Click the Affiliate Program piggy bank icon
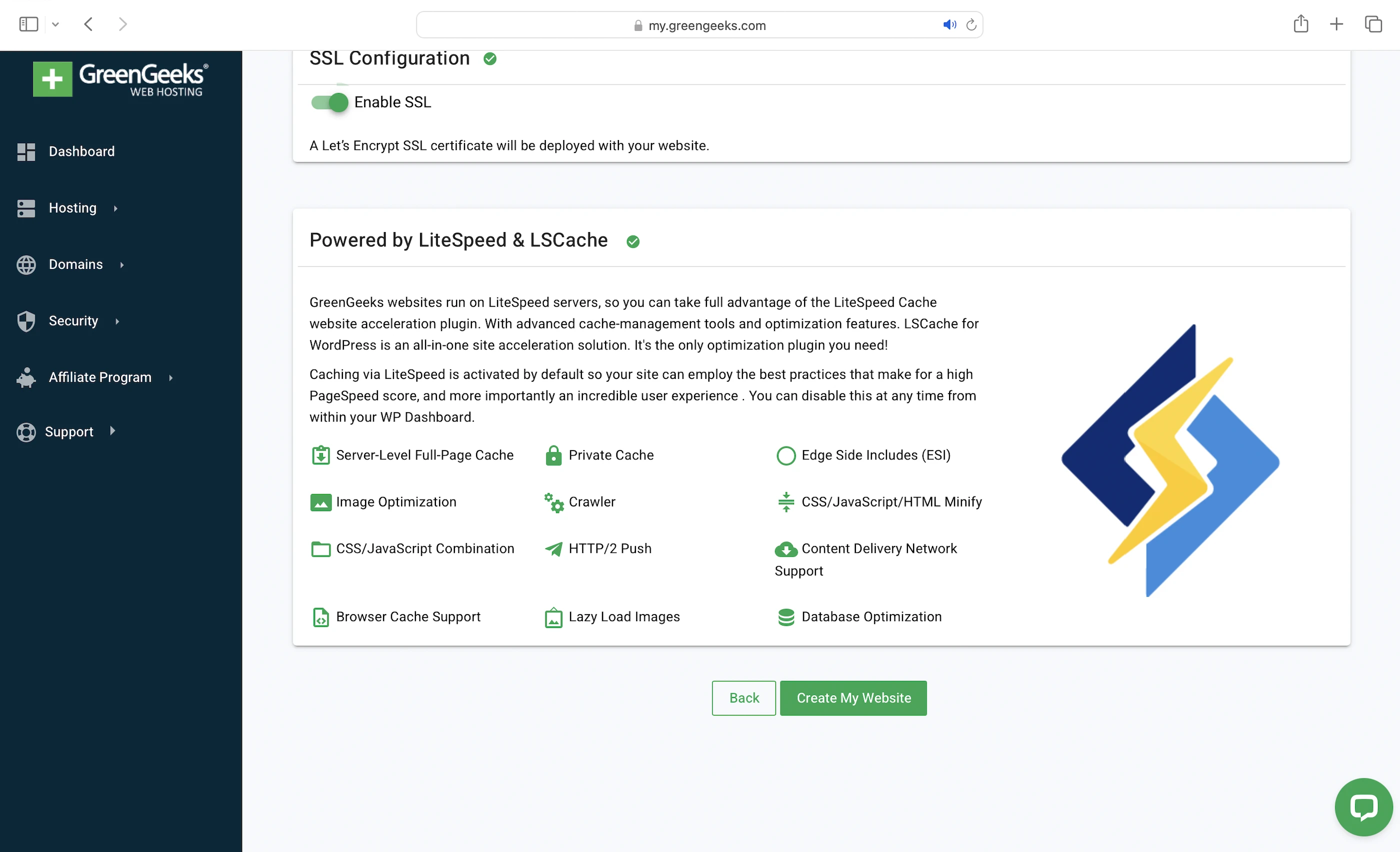1400x852 pixels. (x=26, y=377)
